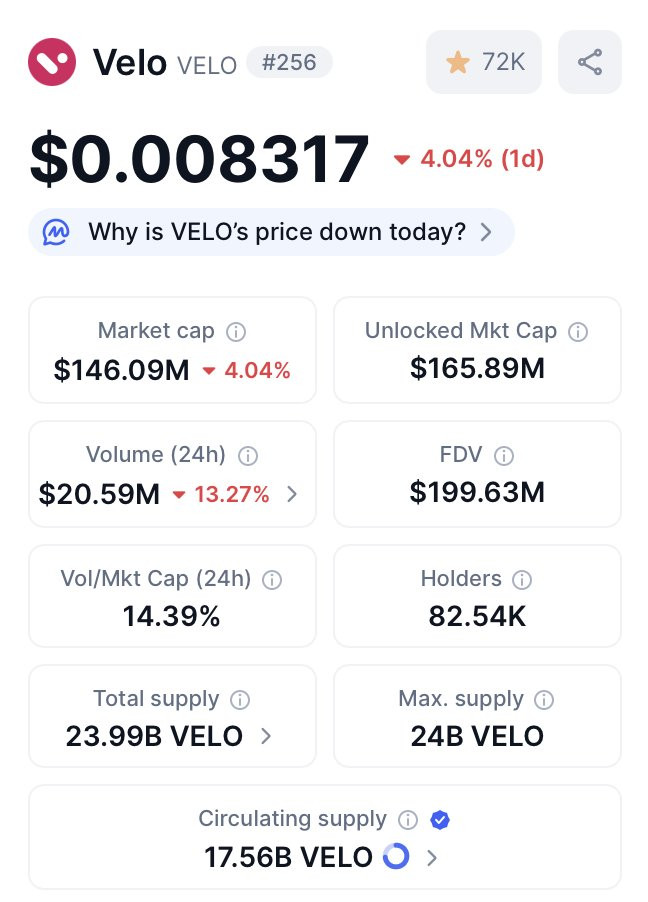Click FDV info icon
This screenshot has height=902, width=648.
coord(504,456)
